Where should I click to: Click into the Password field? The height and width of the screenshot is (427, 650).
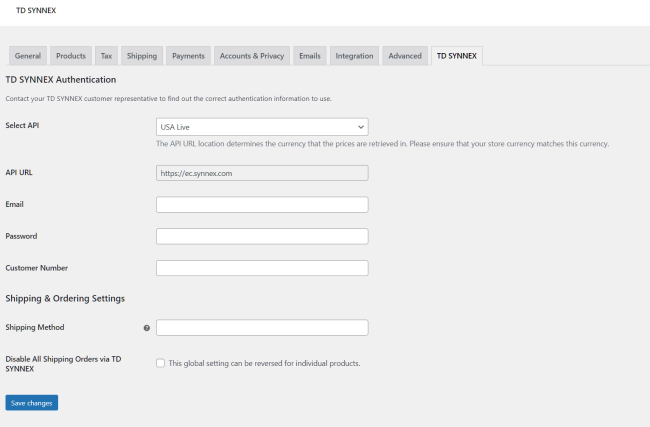(x=262, y=236)
